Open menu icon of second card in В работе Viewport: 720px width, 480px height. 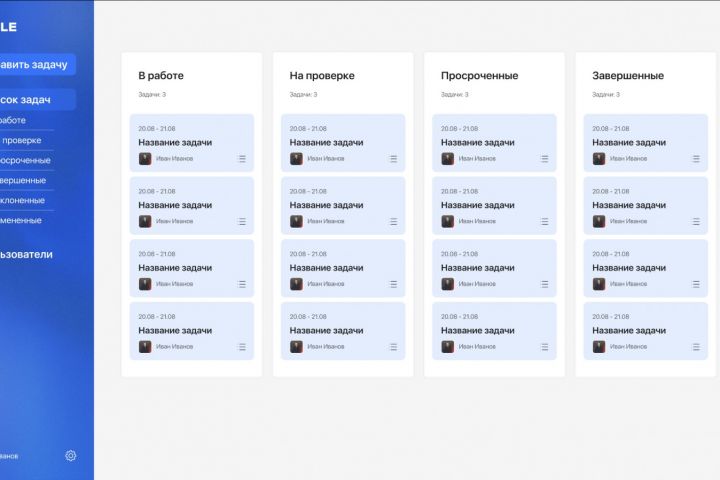242,221
